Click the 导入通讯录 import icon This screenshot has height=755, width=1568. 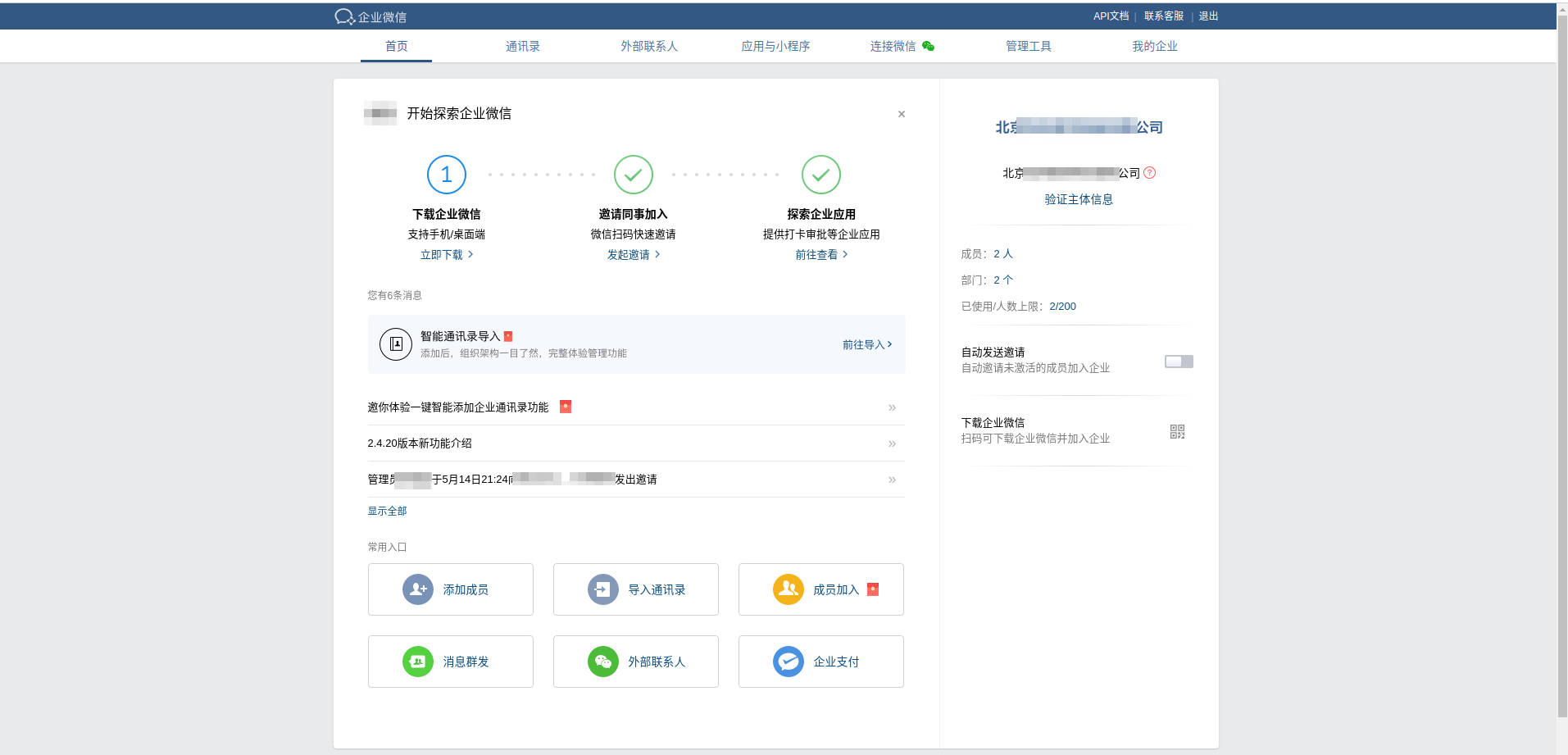603,589
